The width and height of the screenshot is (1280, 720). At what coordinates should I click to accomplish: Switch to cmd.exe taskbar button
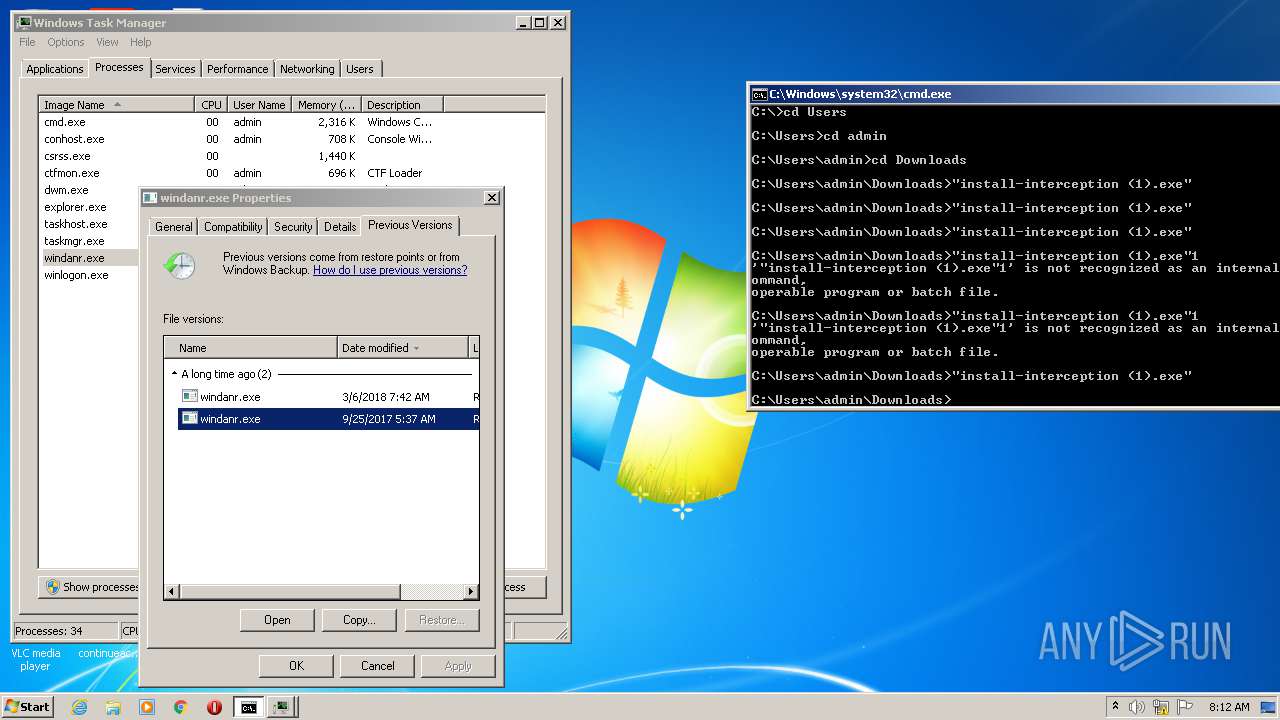tap(248, 707)
